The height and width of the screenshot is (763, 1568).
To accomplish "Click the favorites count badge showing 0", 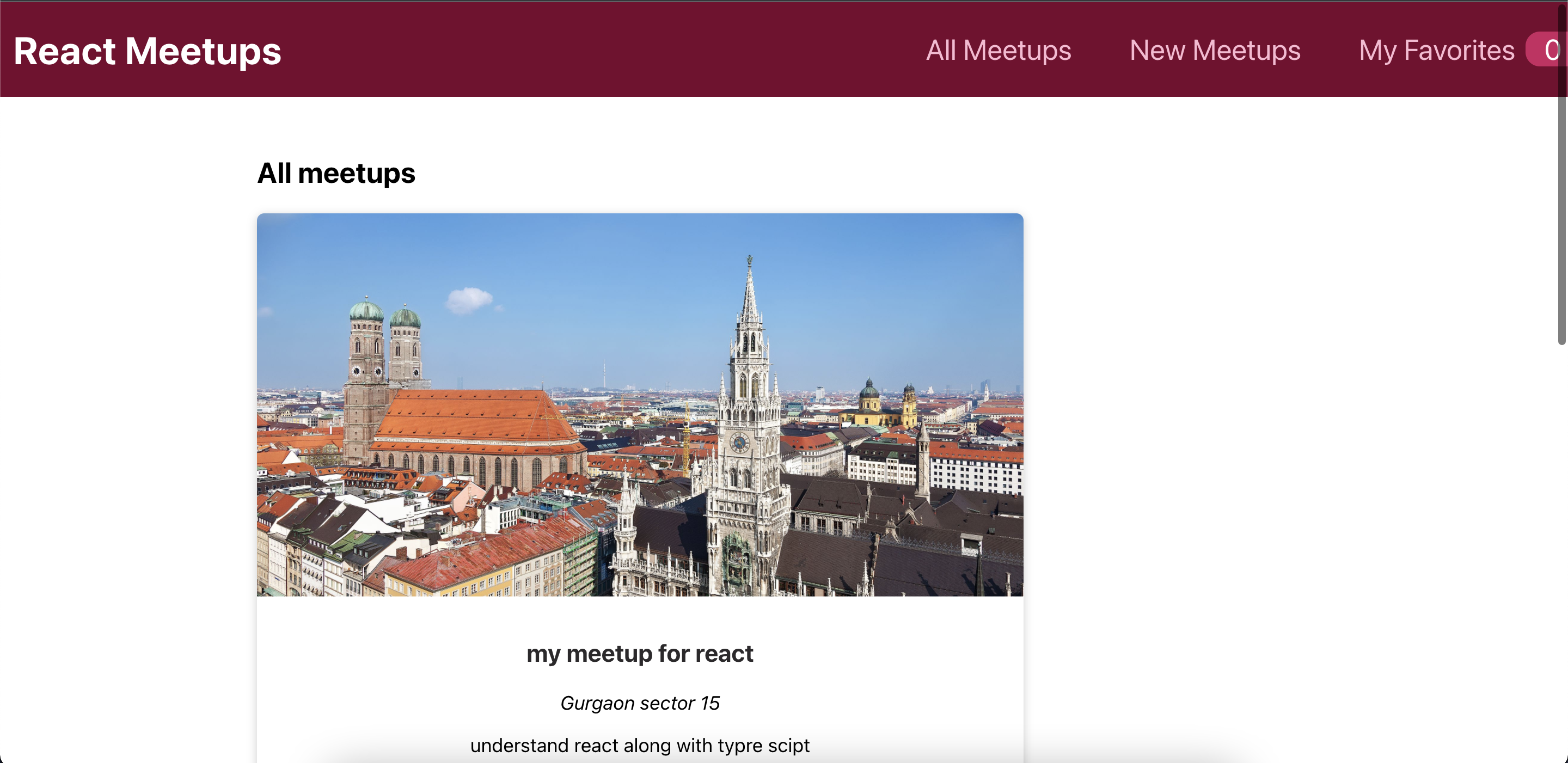I will pyautogui.click(x=1548, y=50).
